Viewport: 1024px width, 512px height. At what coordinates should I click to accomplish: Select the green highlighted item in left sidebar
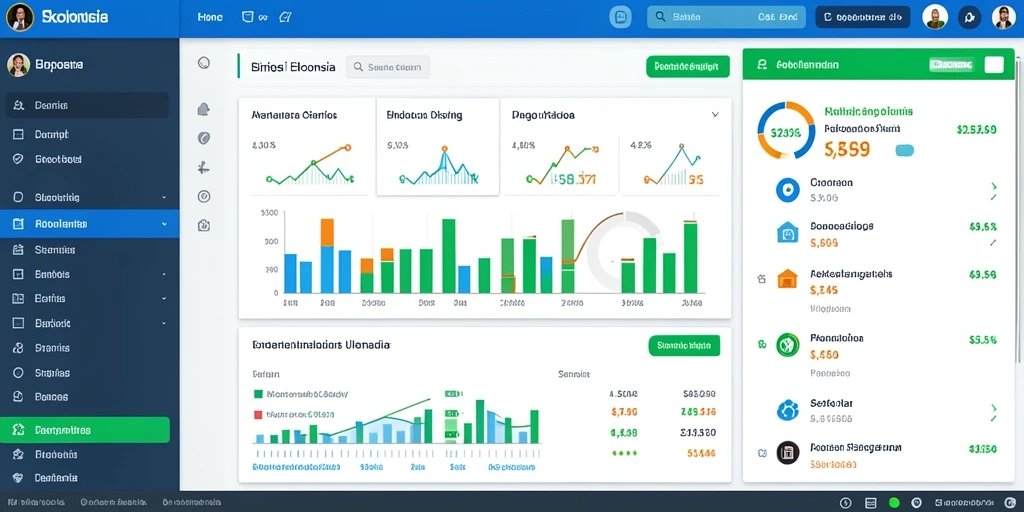85,430
